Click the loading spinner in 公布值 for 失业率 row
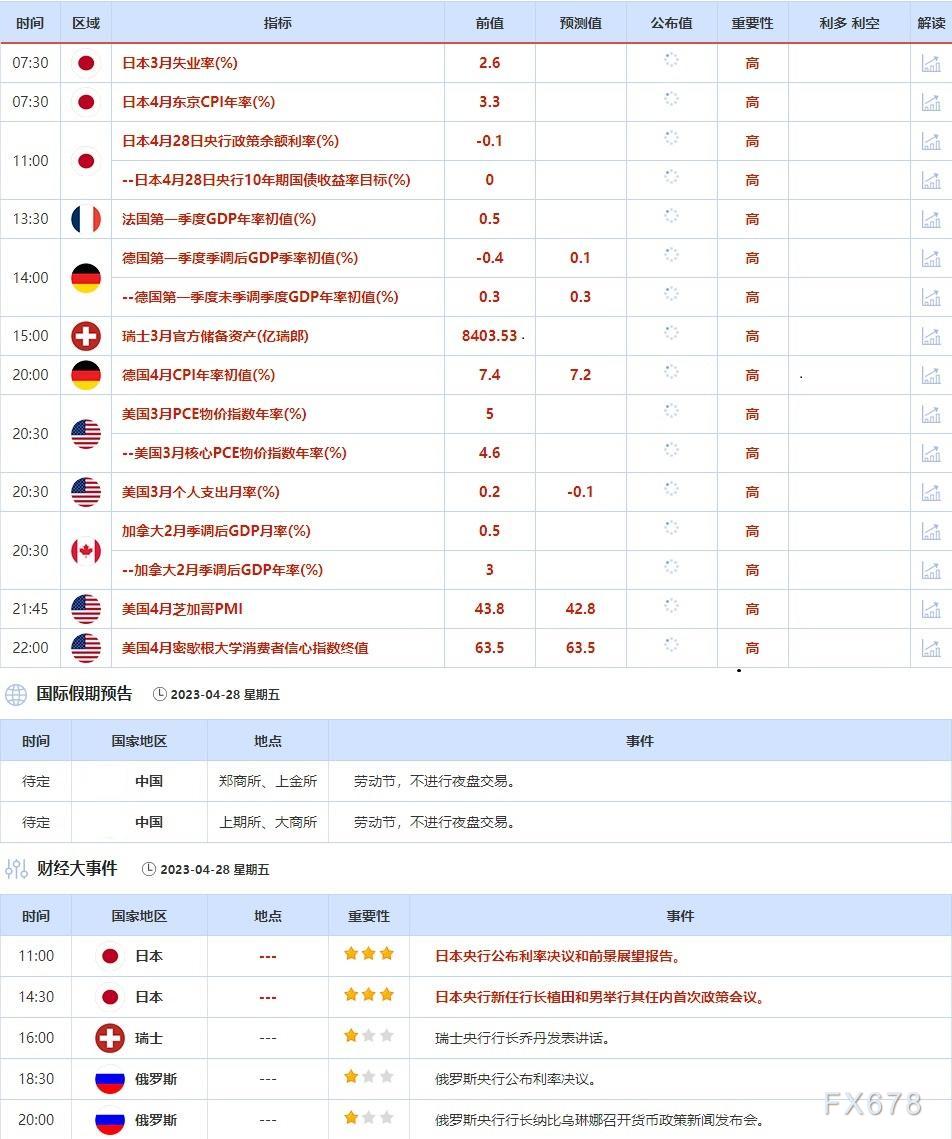The image size is (952, 1139). click(670, 62)
